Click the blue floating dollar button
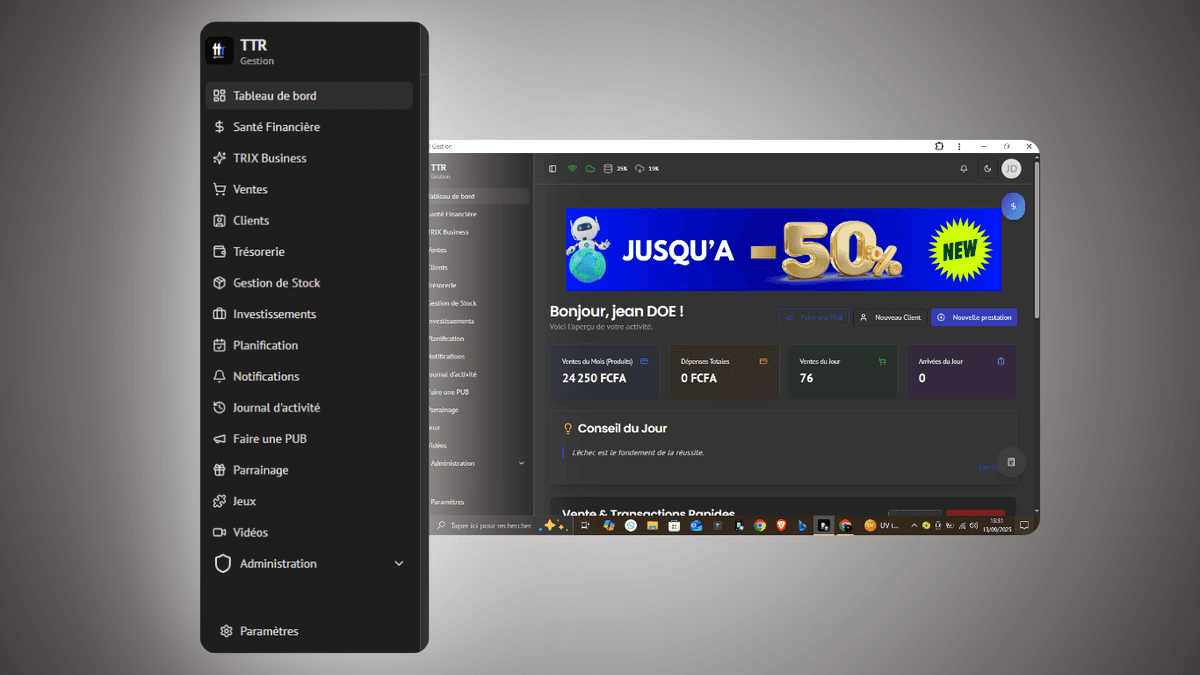Image resolution: width=1200 pixels, height=675 pixels. pos(1012,206)
